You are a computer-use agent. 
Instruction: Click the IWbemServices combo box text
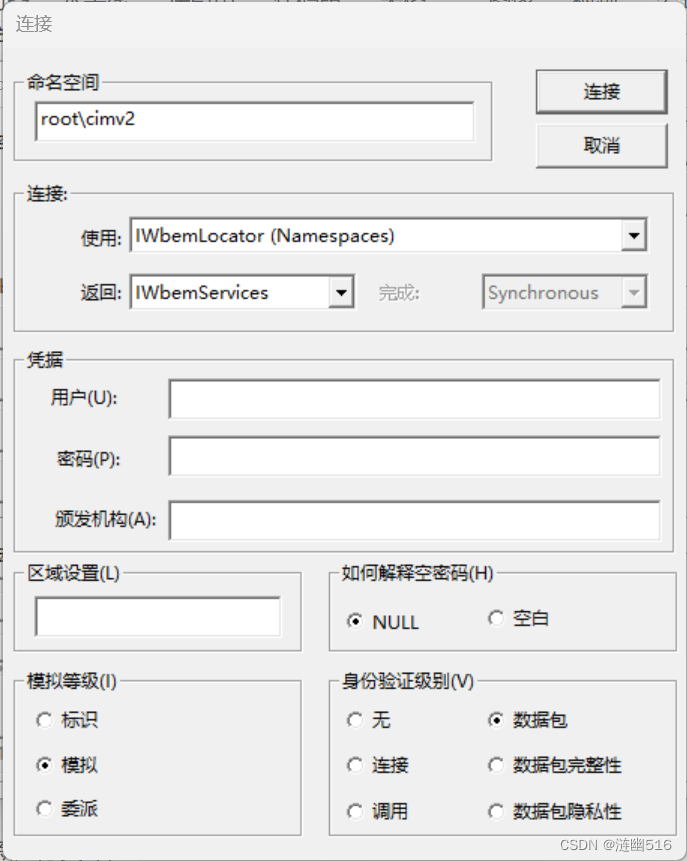(202, 292)
